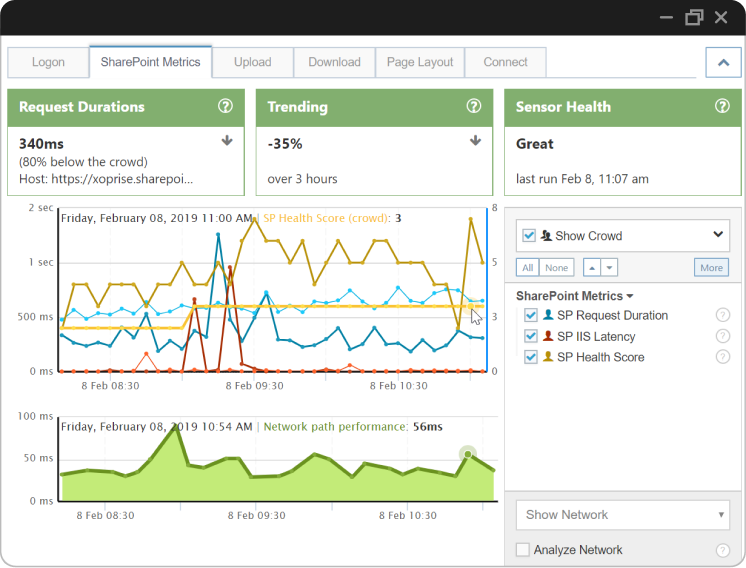
Task: Click the blue SP Request Duration person icon
Action: point(548,314)
